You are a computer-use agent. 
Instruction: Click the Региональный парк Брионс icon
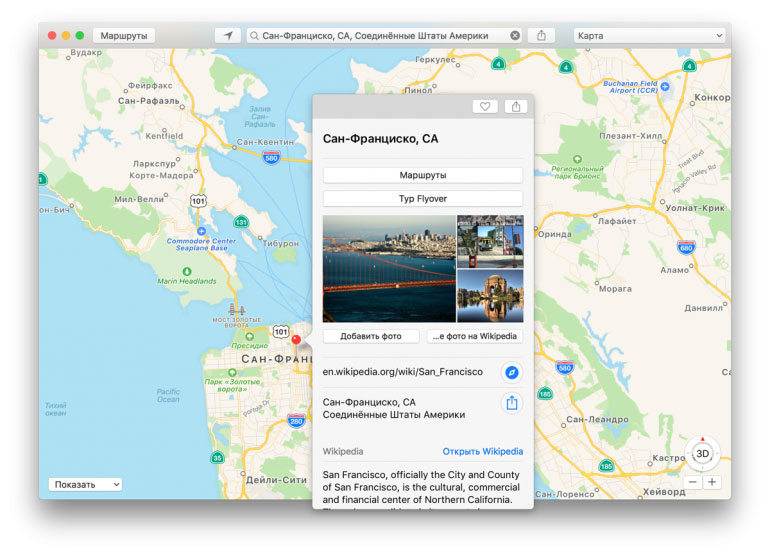tap(577, 159)
